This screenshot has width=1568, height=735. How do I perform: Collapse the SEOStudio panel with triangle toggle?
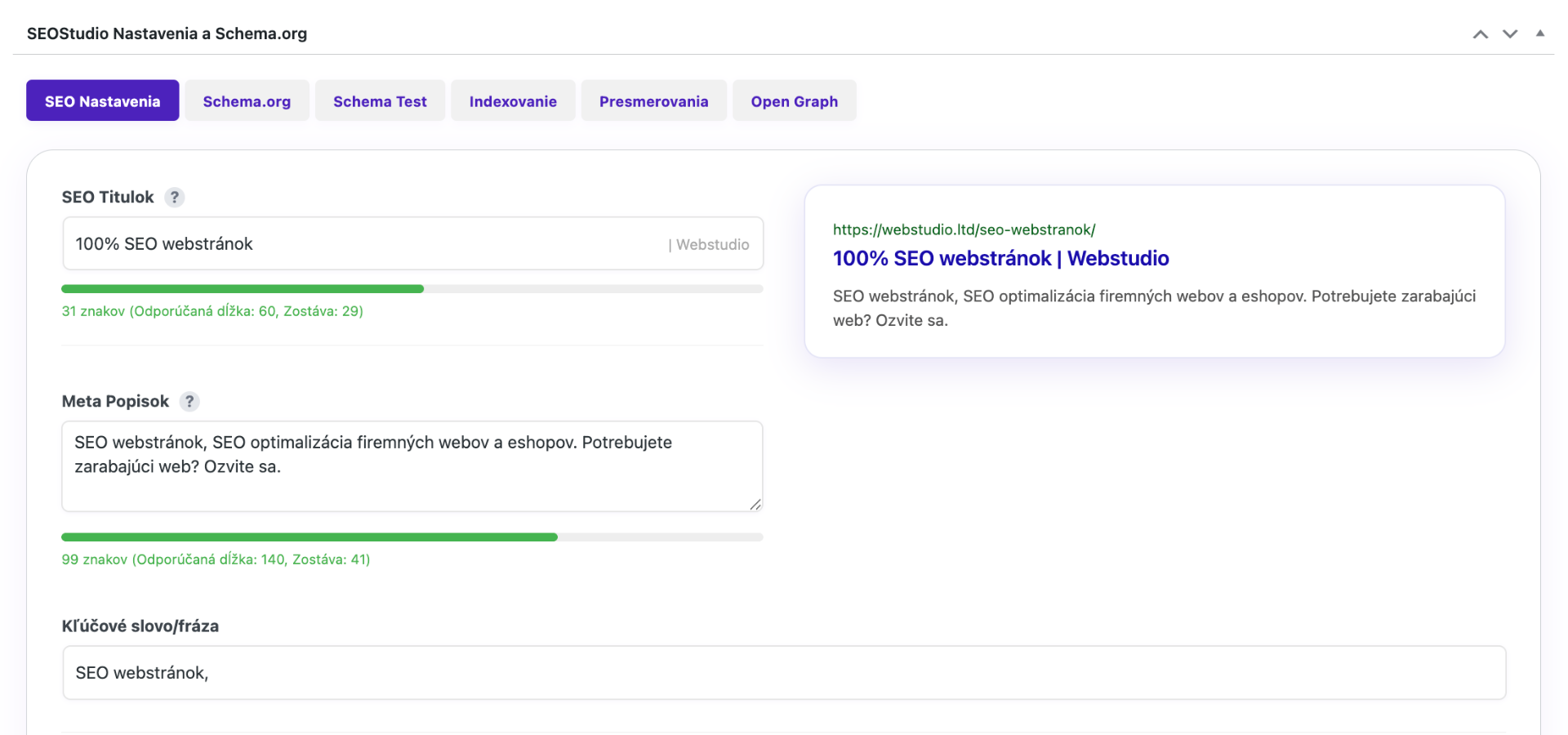1540,33
